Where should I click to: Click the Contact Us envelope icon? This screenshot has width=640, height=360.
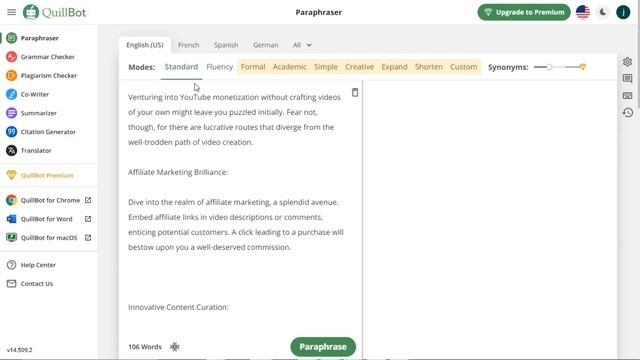coord(11,284)
